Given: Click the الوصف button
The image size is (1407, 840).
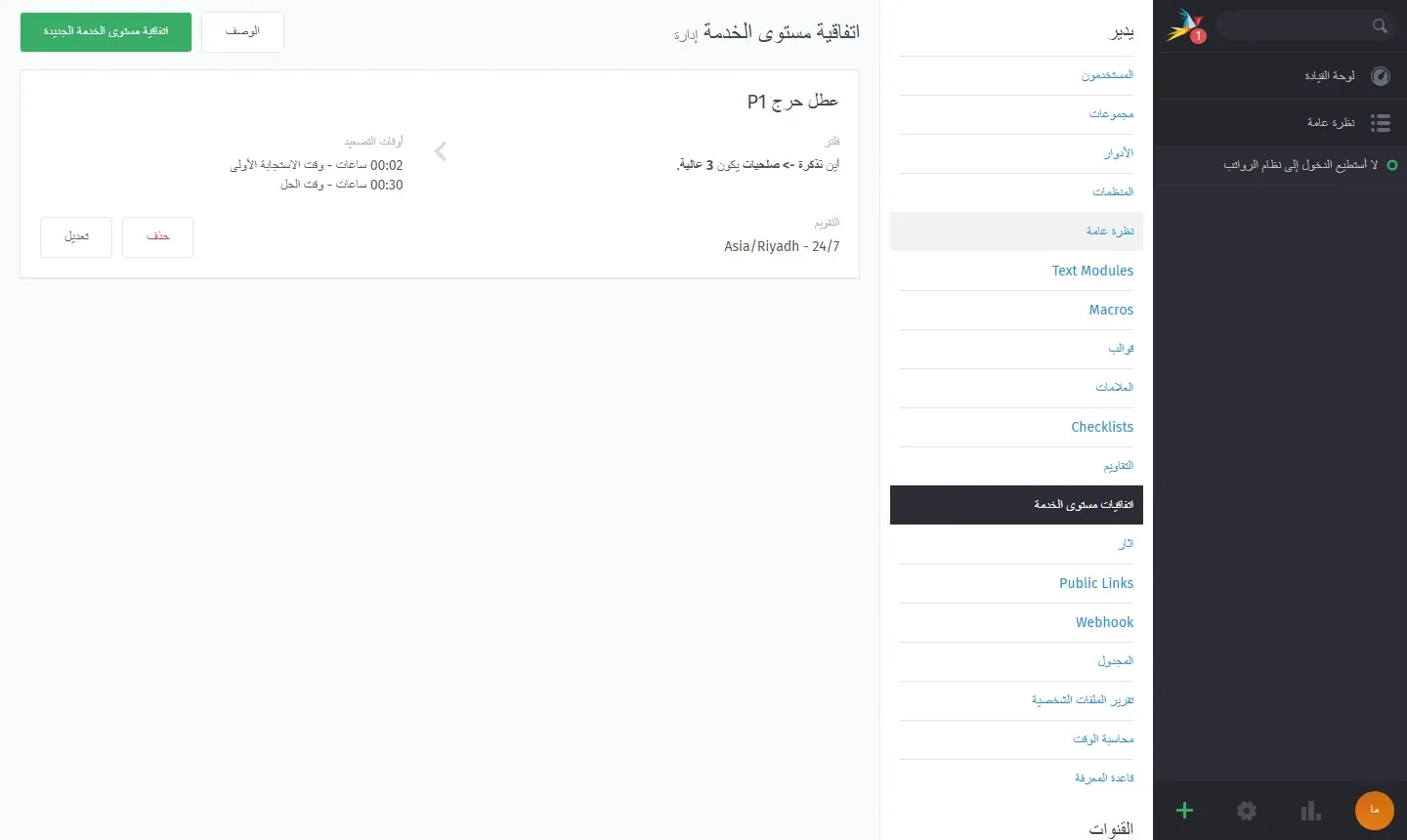Looking at the screenshot, I should tap(242, 32).
